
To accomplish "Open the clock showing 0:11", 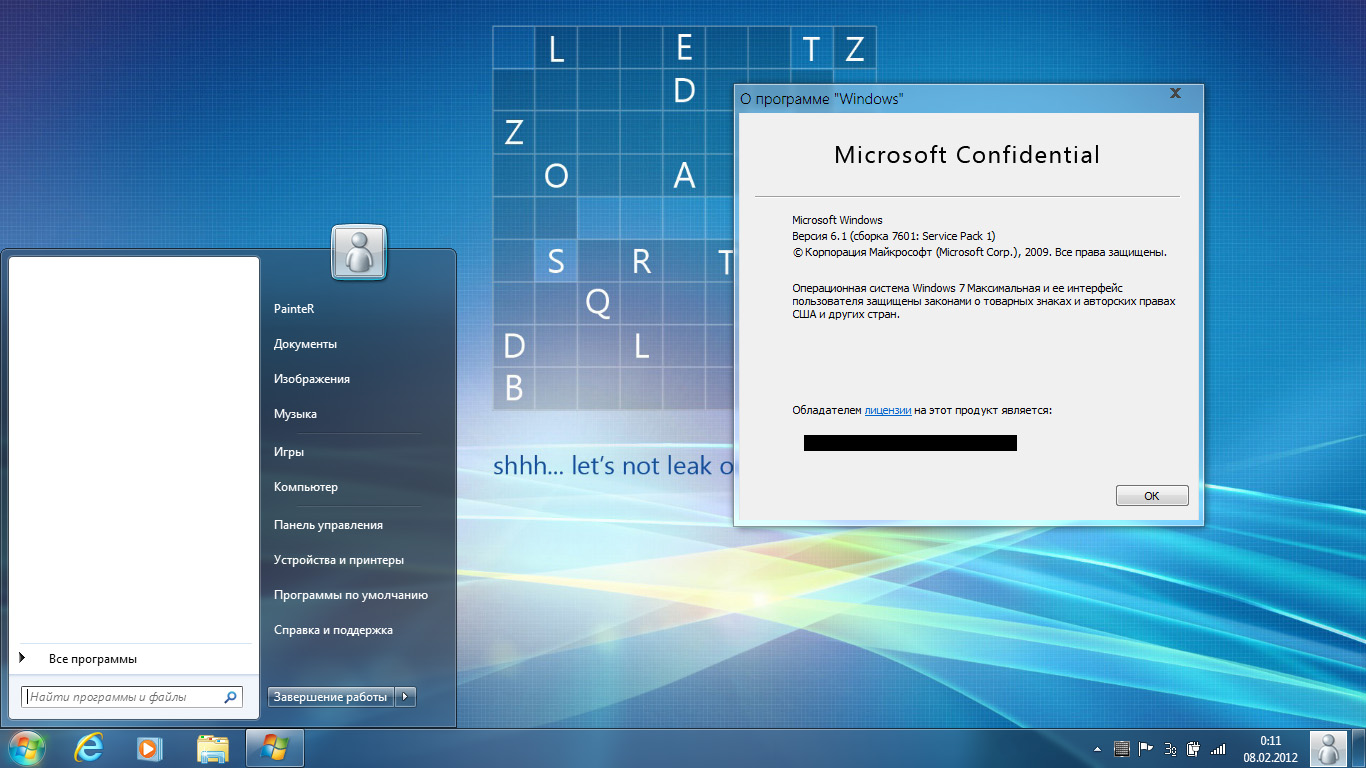I will click(x=1270, y=749).
